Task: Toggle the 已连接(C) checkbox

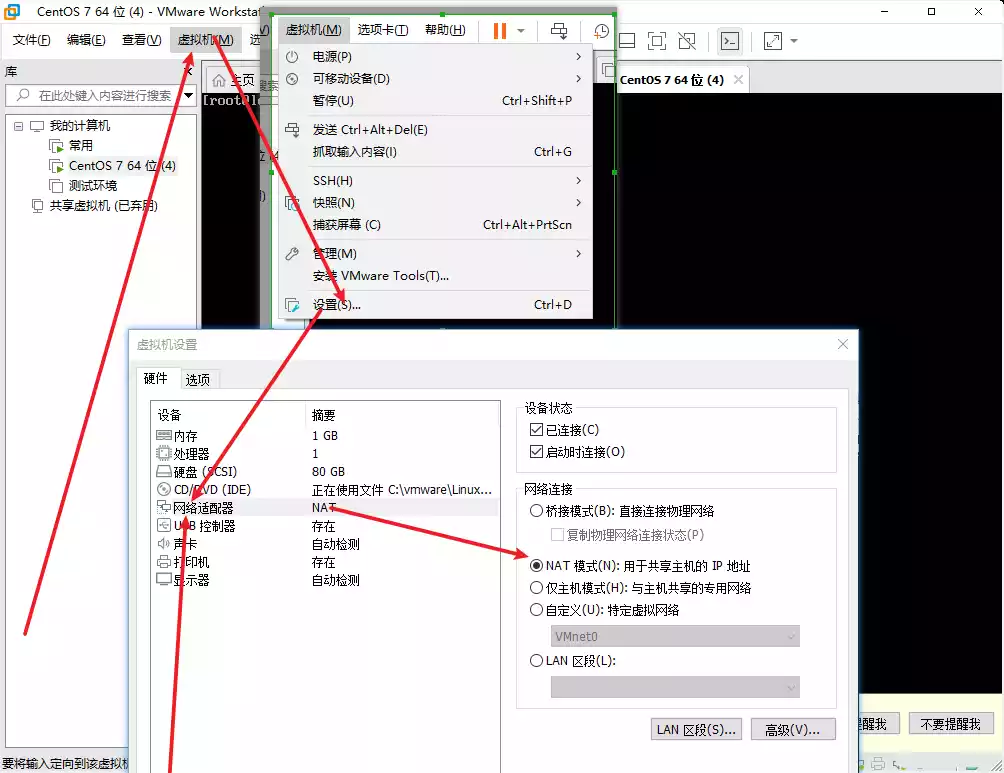Action: (x=536, y=430)
